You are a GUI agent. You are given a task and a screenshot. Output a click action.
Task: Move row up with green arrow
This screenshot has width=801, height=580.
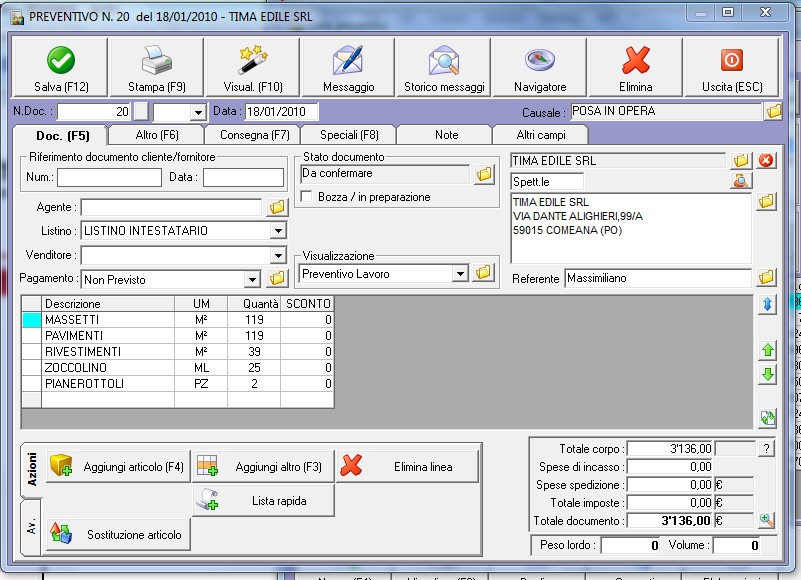tap(768, 350)
